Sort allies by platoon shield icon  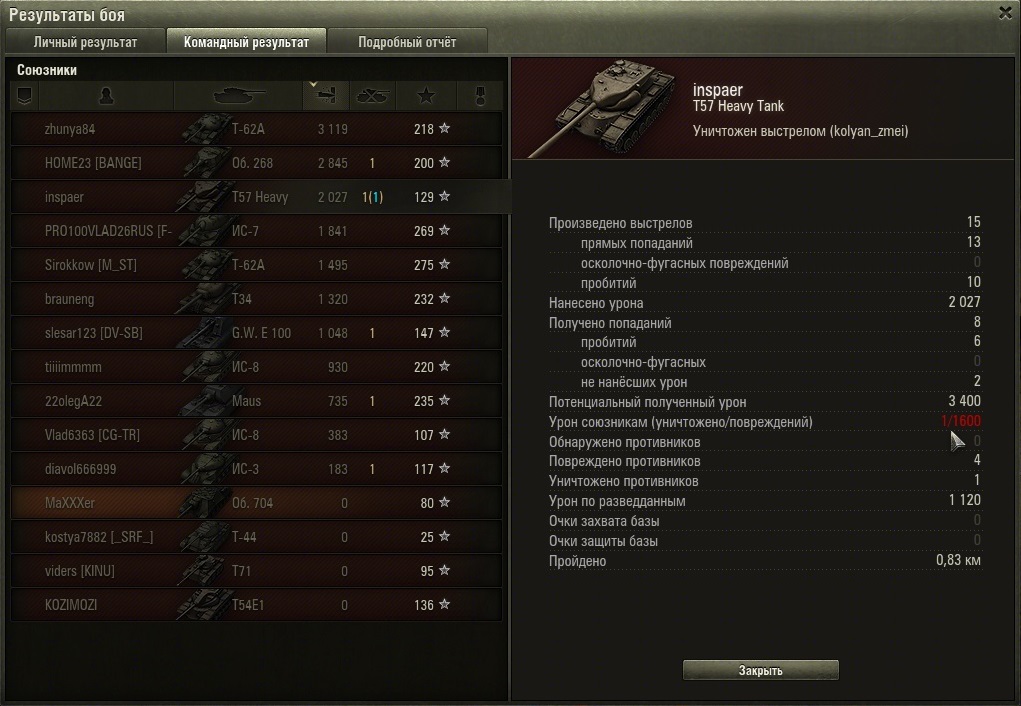pos(25,96)
